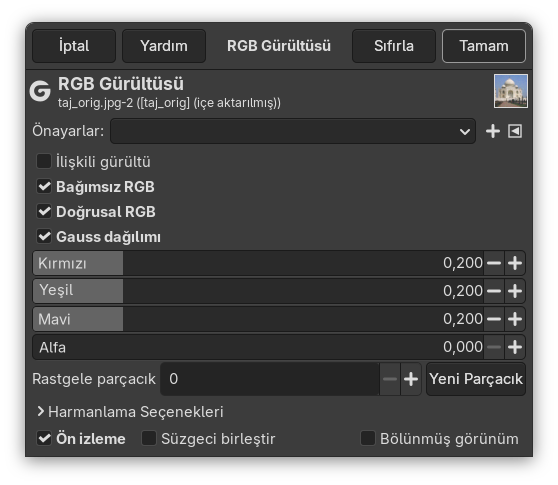
Task: Open the Önayarlar presets dropdown
Action: tap(293, 131)
